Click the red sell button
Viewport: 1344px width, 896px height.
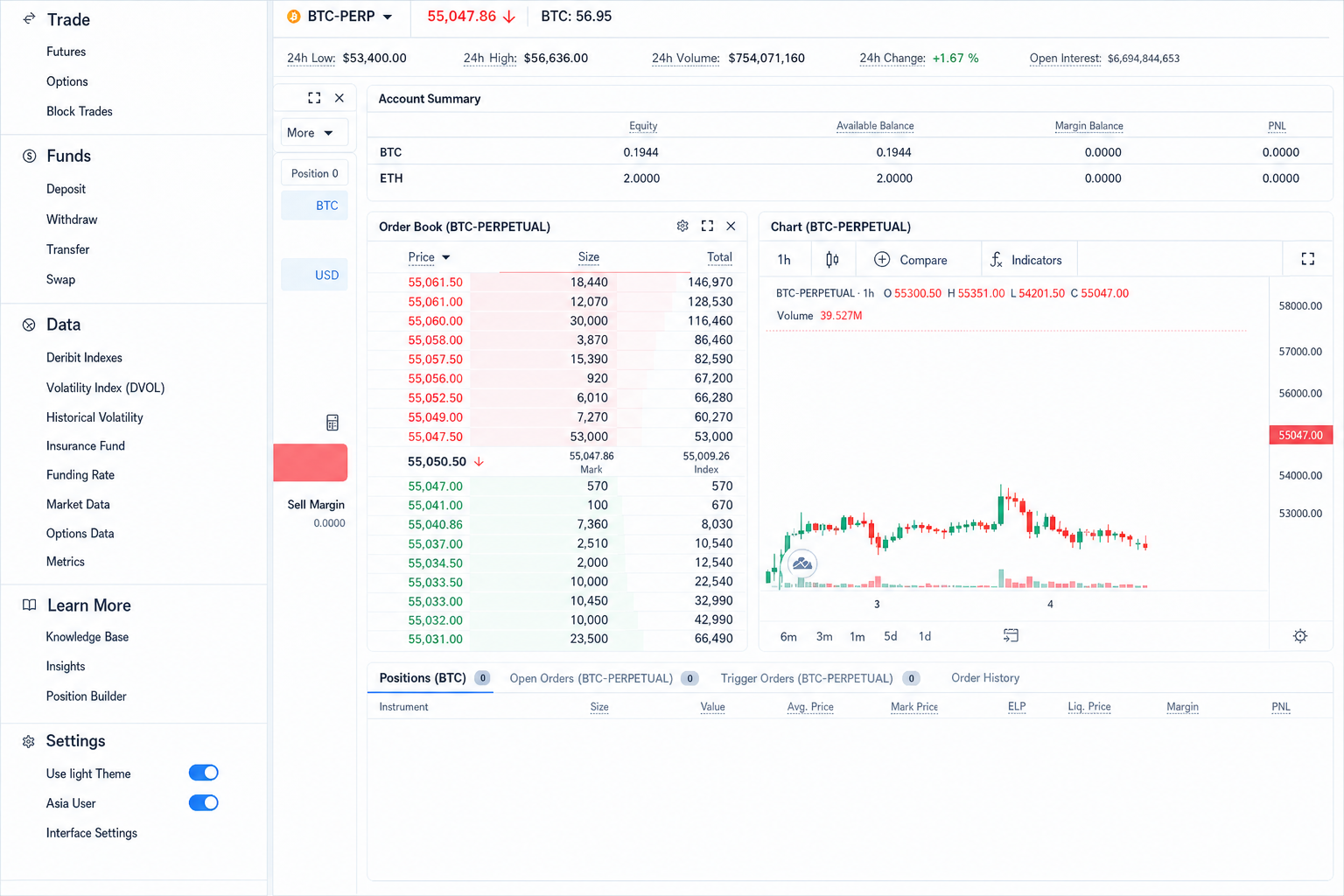tap(311, 463)
